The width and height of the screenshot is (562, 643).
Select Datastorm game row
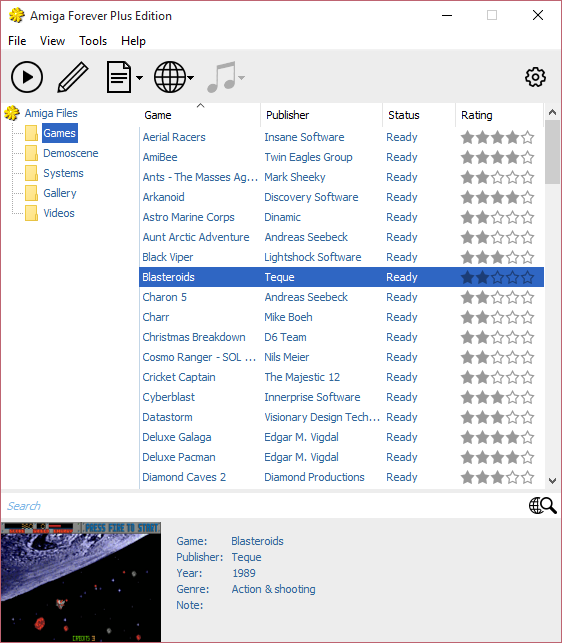[x=342, y=417]
